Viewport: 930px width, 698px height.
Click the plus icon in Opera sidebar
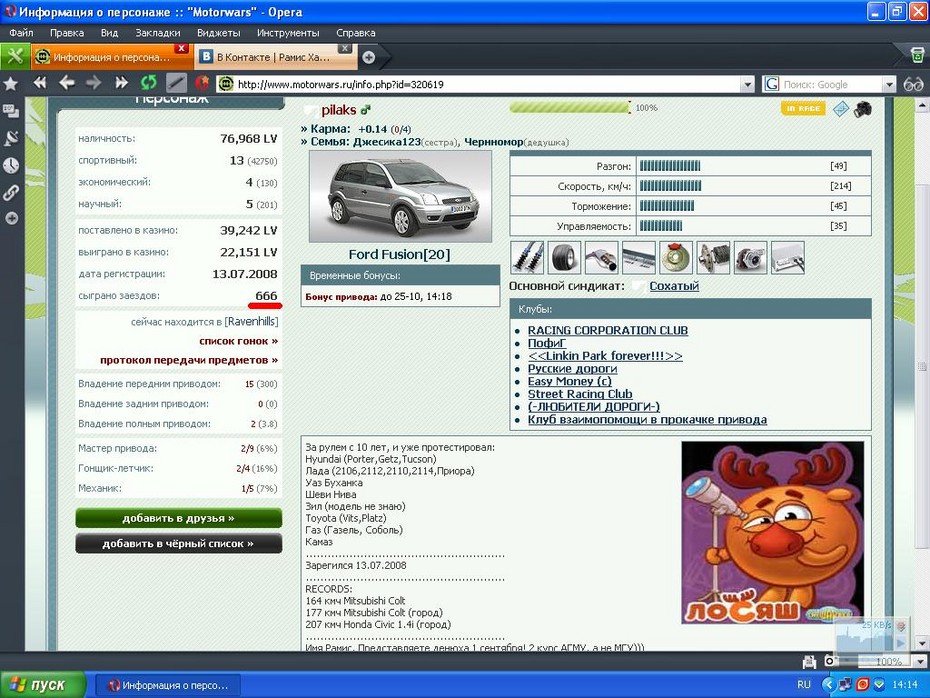tap(11, 218)
